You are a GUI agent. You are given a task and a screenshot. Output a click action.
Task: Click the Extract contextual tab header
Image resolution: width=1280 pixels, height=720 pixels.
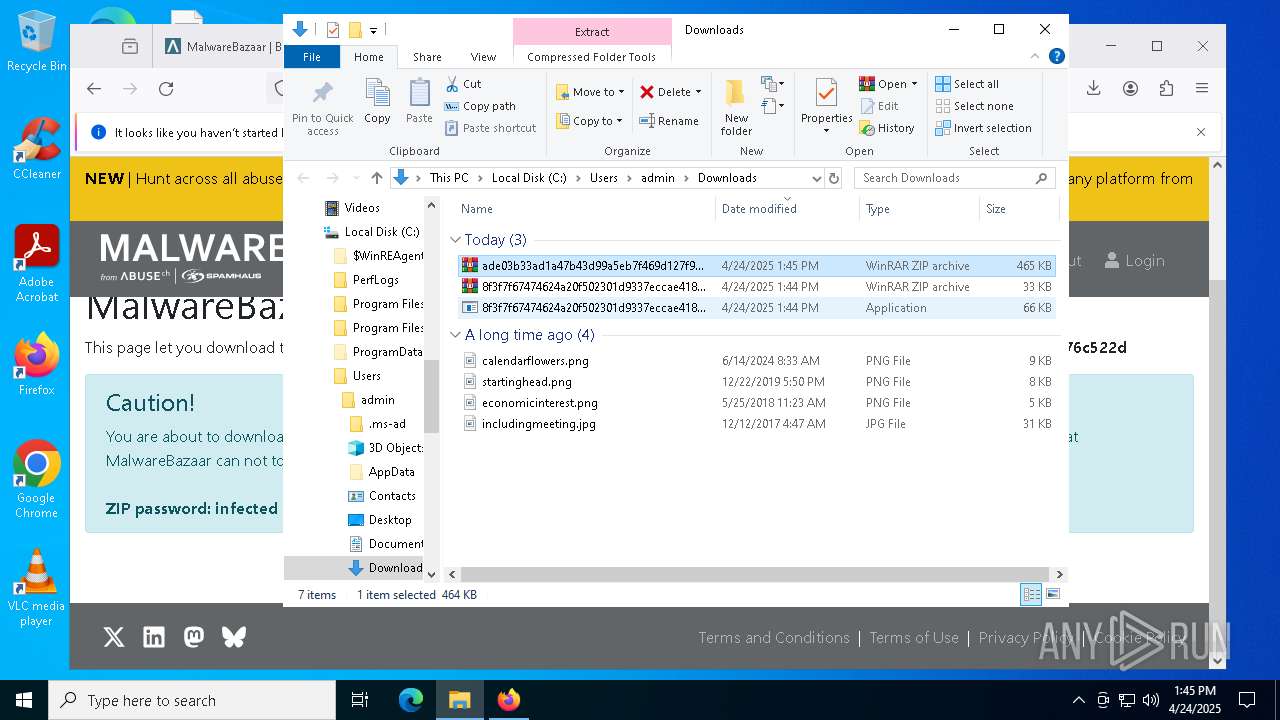pyautogui.click(x=592, y=31)
